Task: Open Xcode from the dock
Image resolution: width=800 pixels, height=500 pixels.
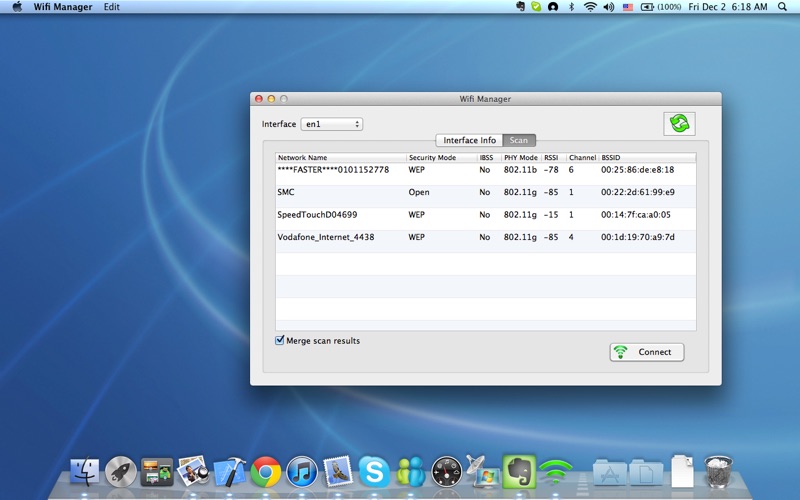Action: pyautogui.click(x=229, y=470)
